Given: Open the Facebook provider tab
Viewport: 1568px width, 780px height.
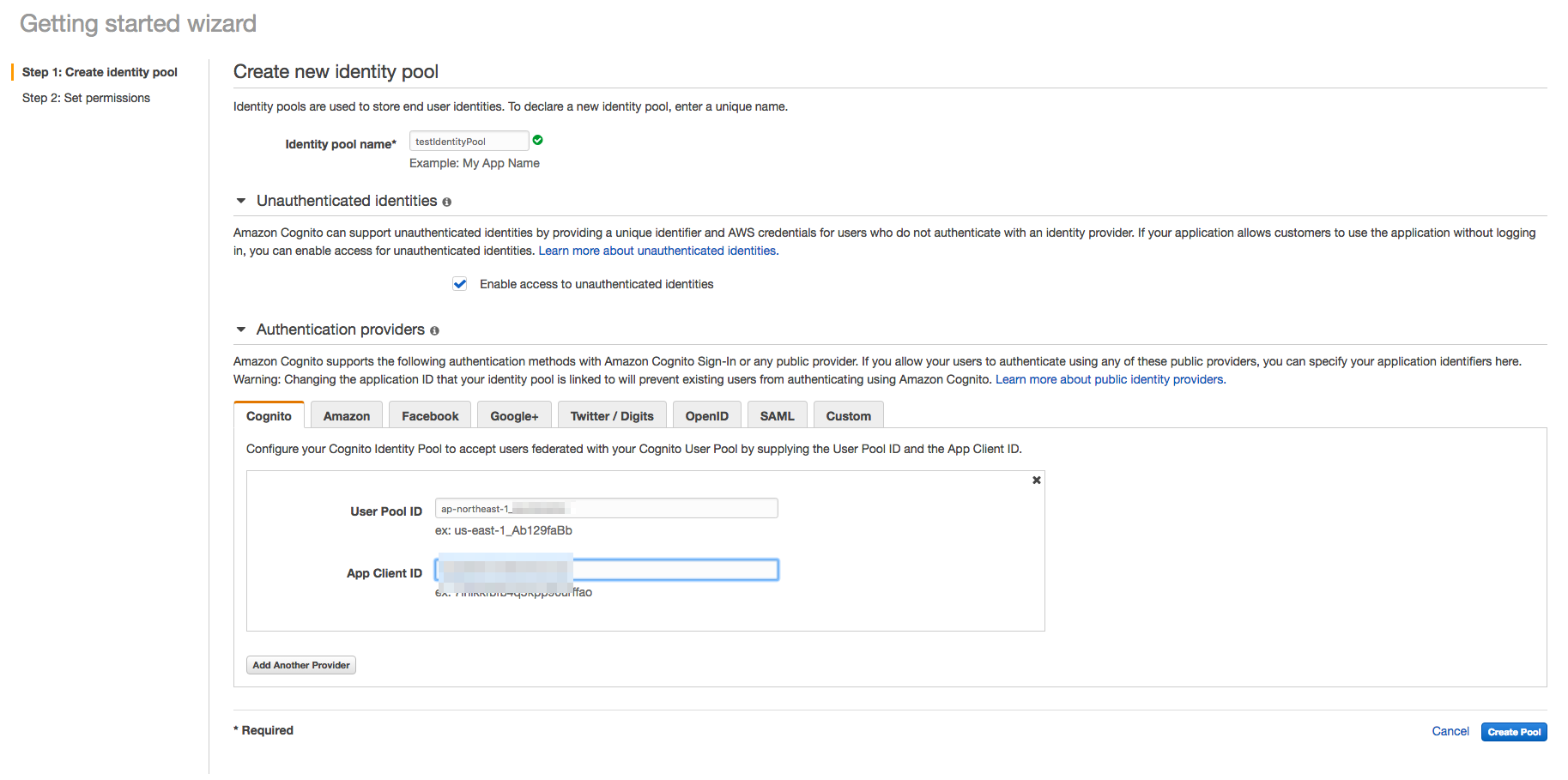Looking at the screenshot, I should [430, 416].
